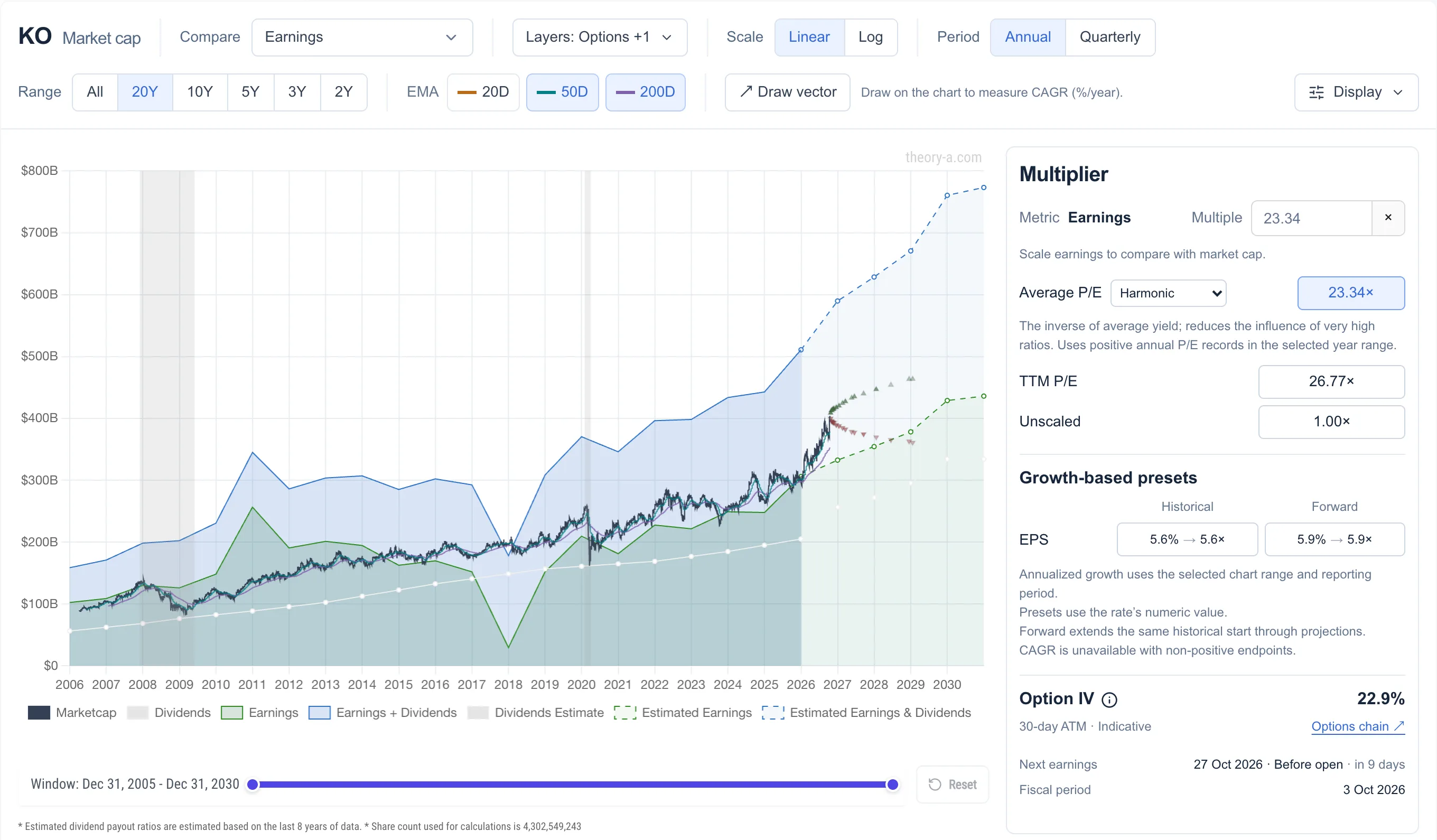Viewport: 1437px width, 840px height.
Task: Toggle Estimated Earnings & Dividends legend entry
Action: pos(866,713)
